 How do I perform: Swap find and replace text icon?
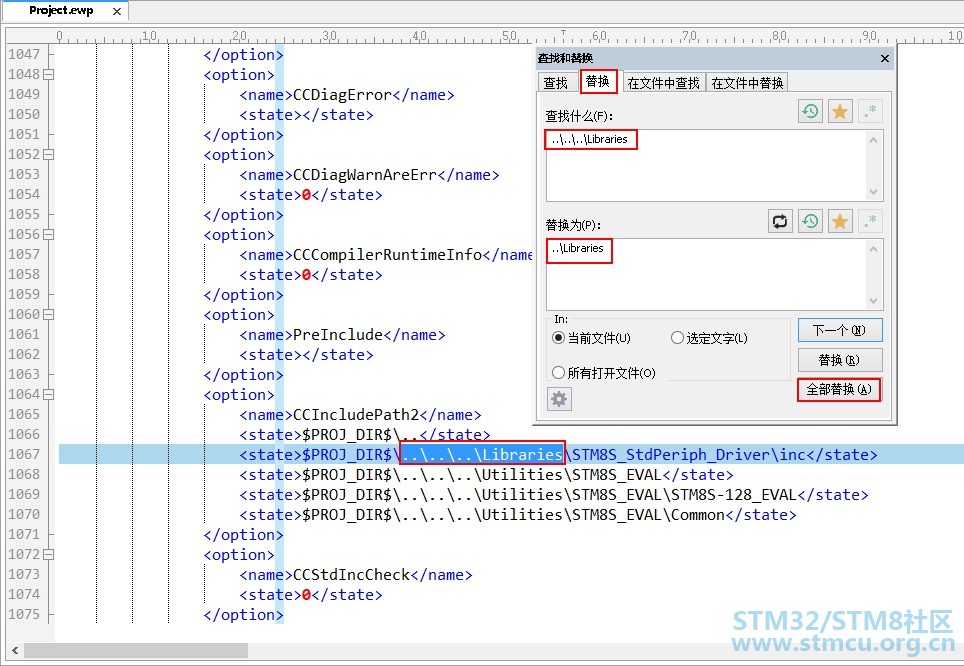tap(780, 221)
